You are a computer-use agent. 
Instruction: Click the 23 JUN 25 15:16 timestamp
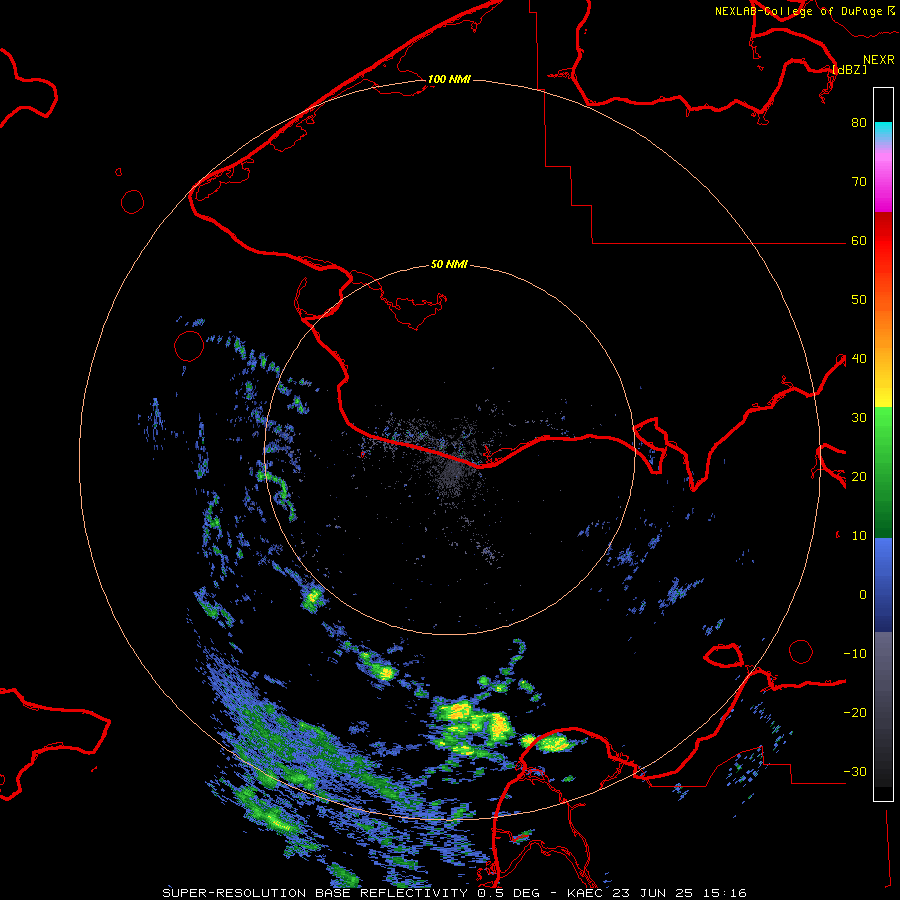pos(679,893)
